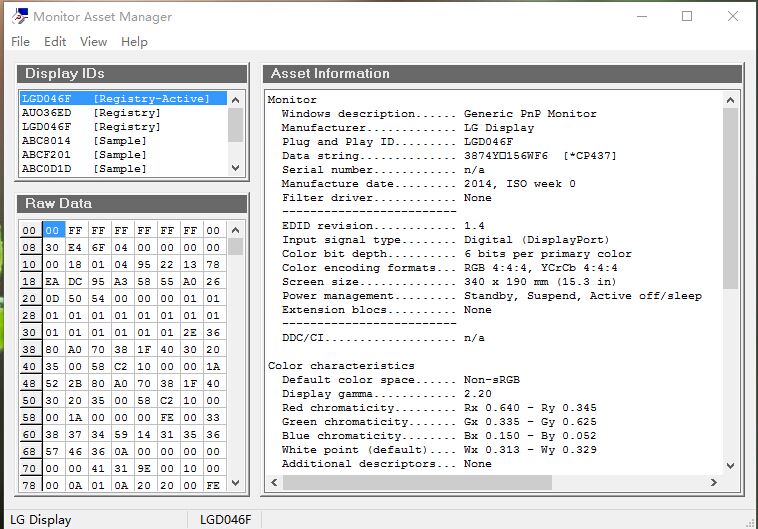Viewport: 758px width, 529px height.
Task: Click the Asset Information panel header
Action: coord(502,73)
